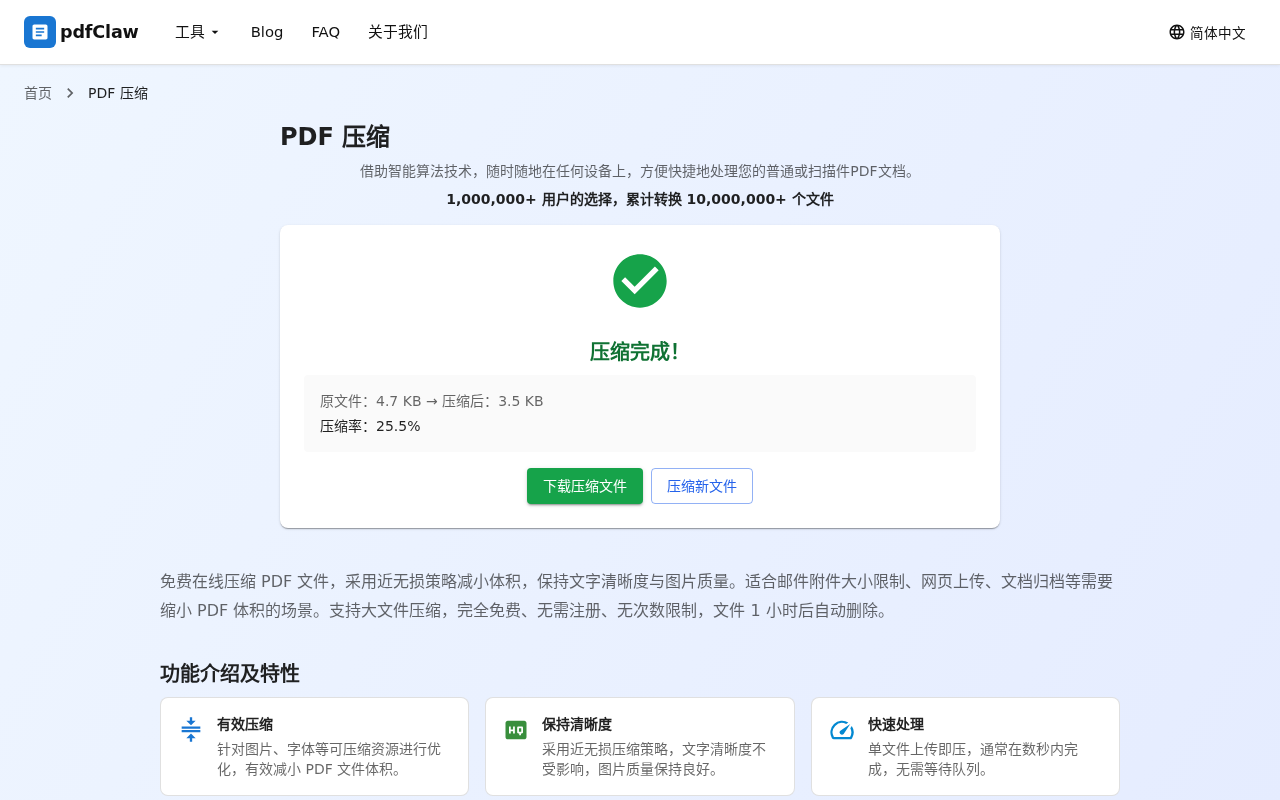Go to the Blog page

pos(267,32)
